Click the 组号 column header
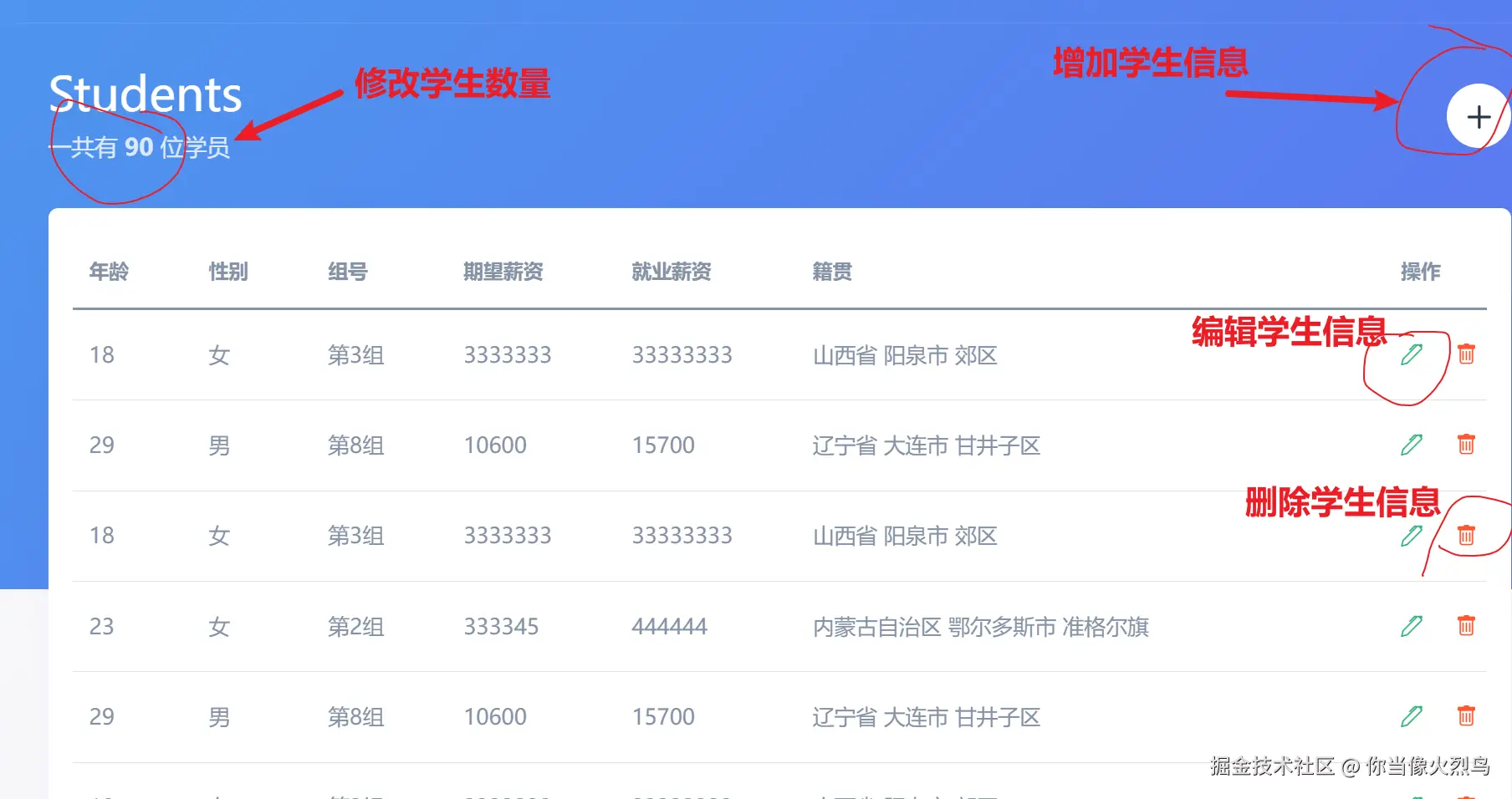Viewport: 1512px width, 799px height. (348, 272)
